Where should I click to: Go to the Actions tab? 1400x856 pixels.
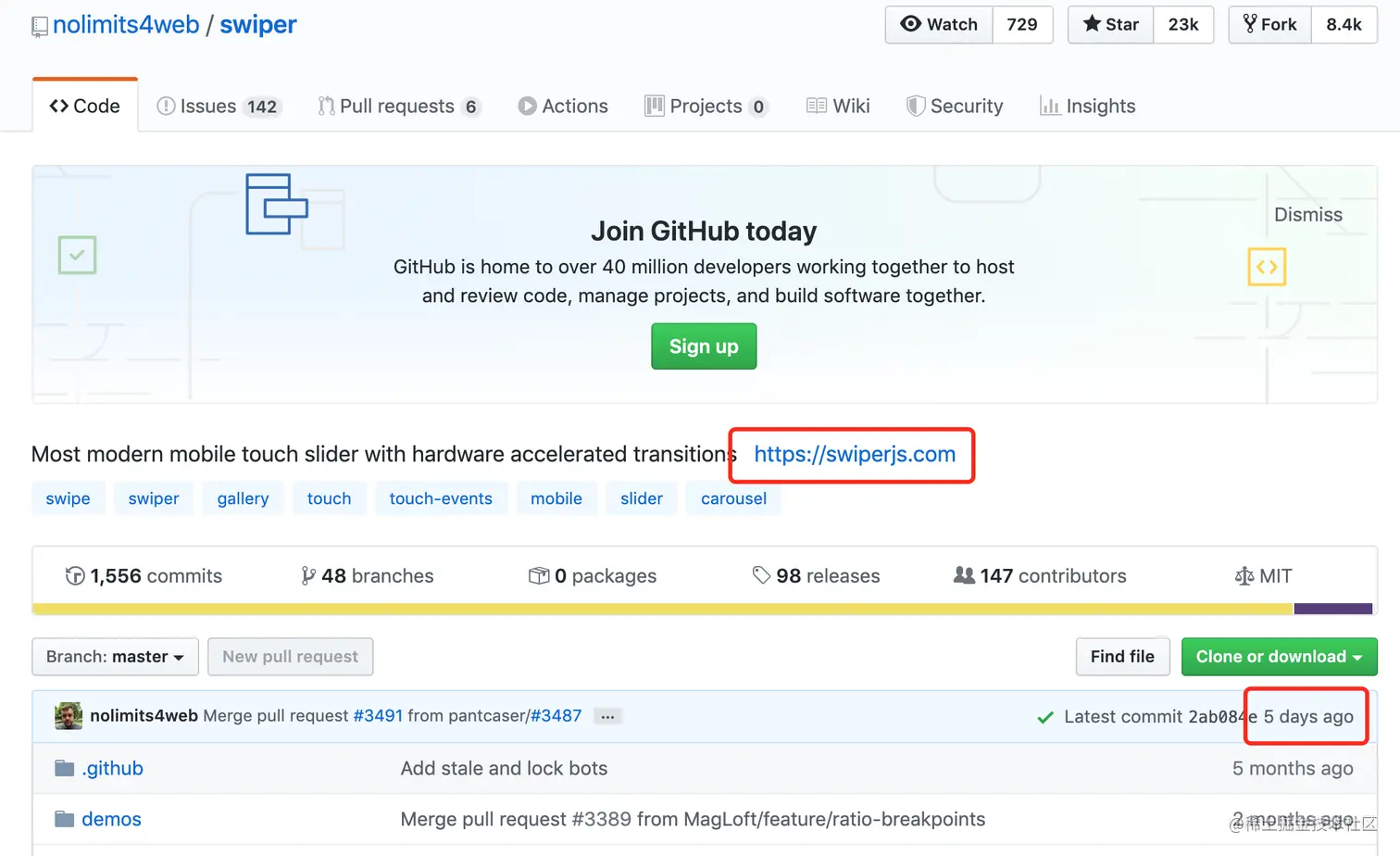[x=563, y=106]
